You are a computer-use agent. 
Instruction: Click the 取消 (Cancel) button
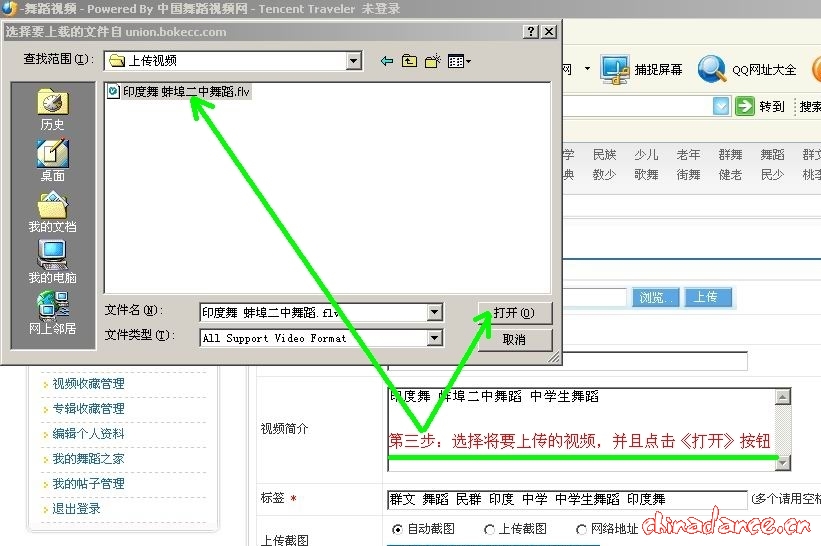click(x=514, y=339)
